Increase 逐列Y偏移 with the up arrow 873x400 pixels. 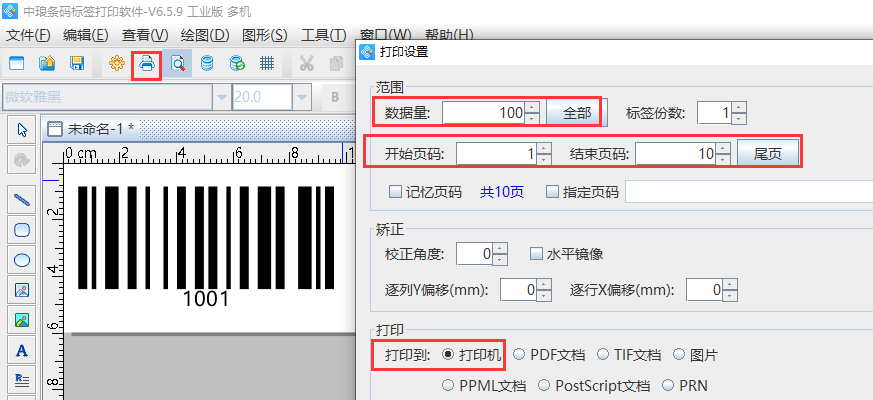pos(544,284)
